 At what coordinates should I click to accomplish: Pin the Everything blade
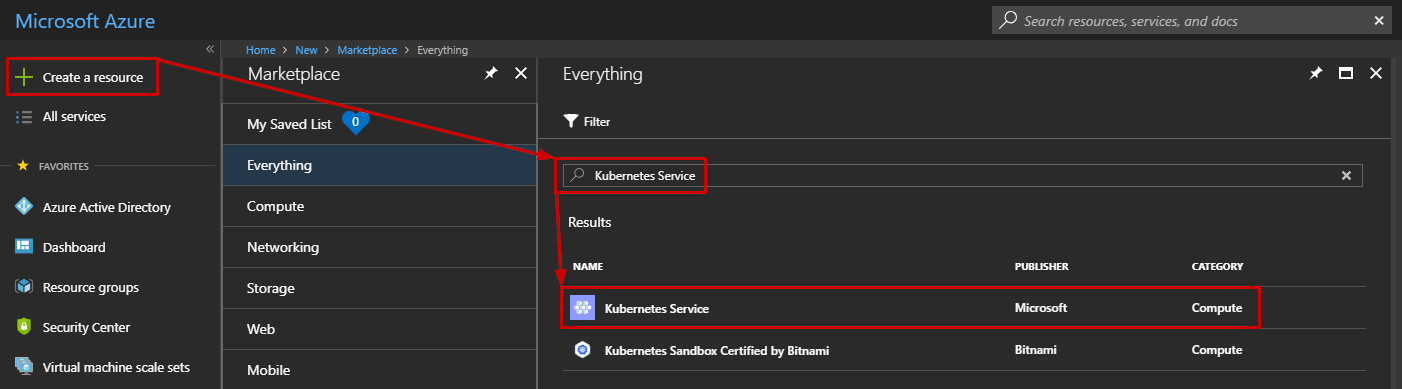(1316, 74)
